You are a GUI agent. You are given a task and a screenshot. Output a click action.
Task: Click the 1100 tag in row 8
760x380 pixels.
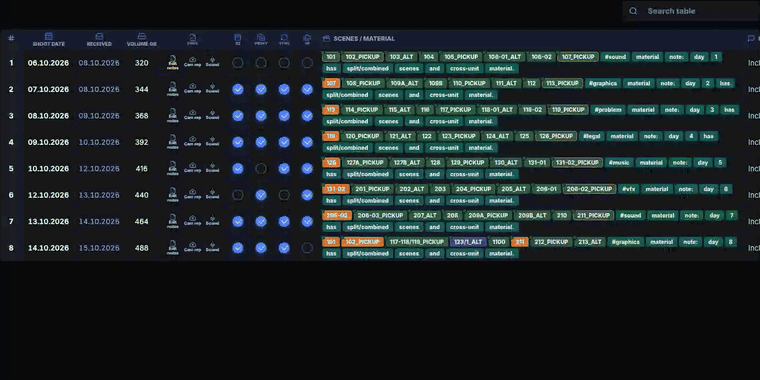498,242
